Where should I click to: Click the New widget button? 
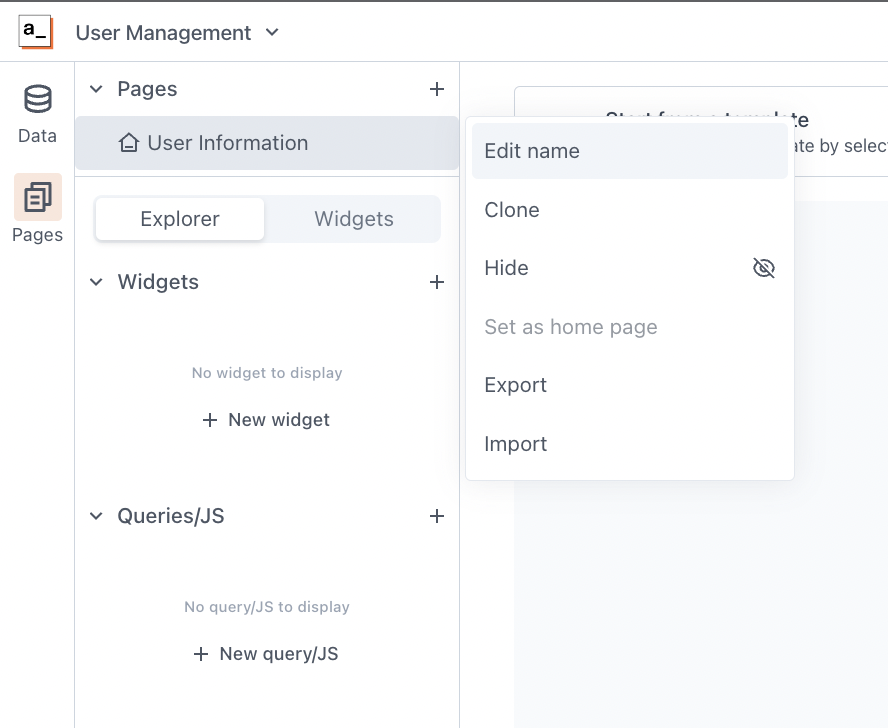click(x=266, y=420)
